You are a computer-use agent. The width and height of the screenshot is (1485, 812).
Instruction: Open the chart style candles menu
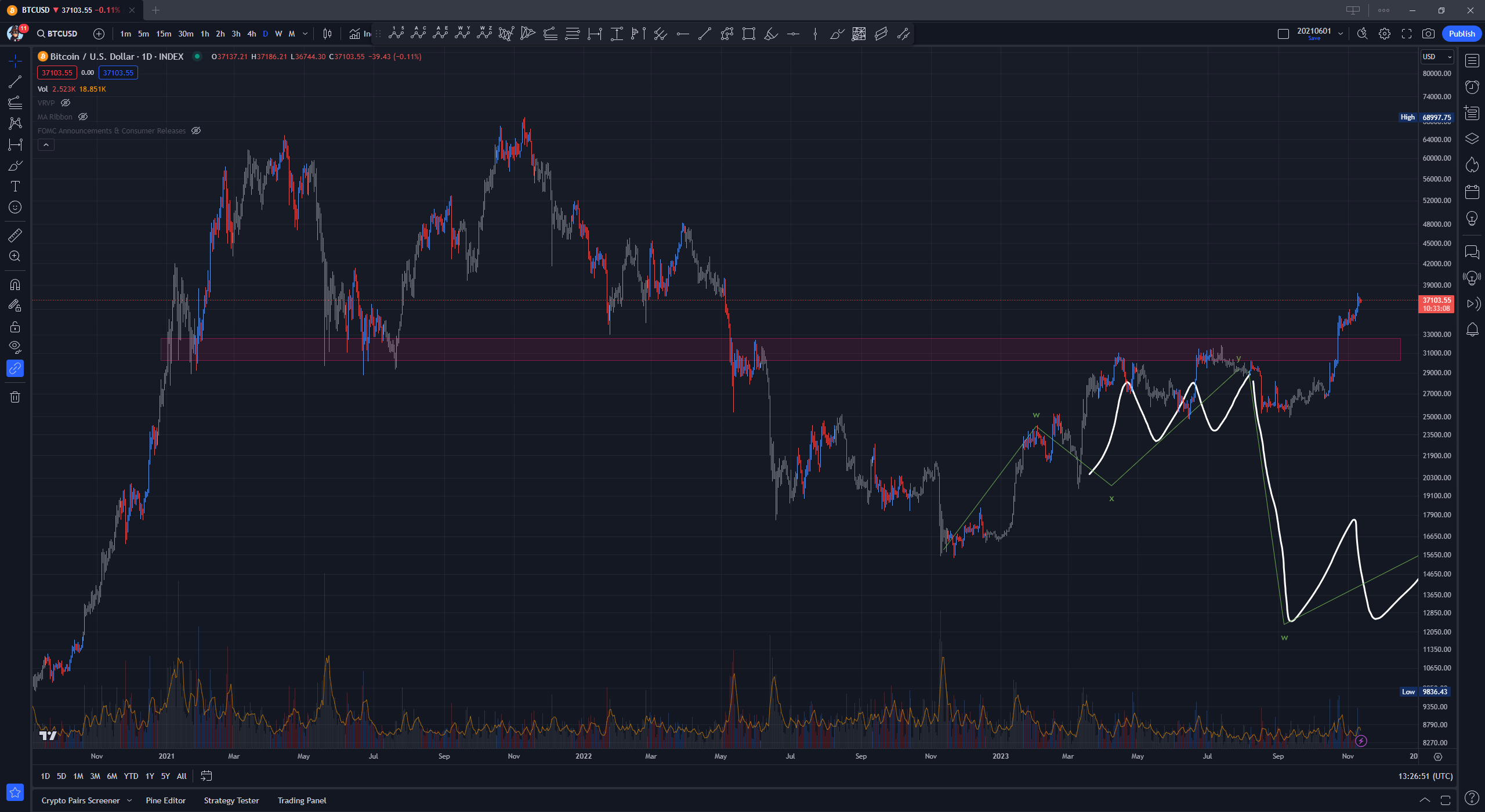(x=327, y=34)
